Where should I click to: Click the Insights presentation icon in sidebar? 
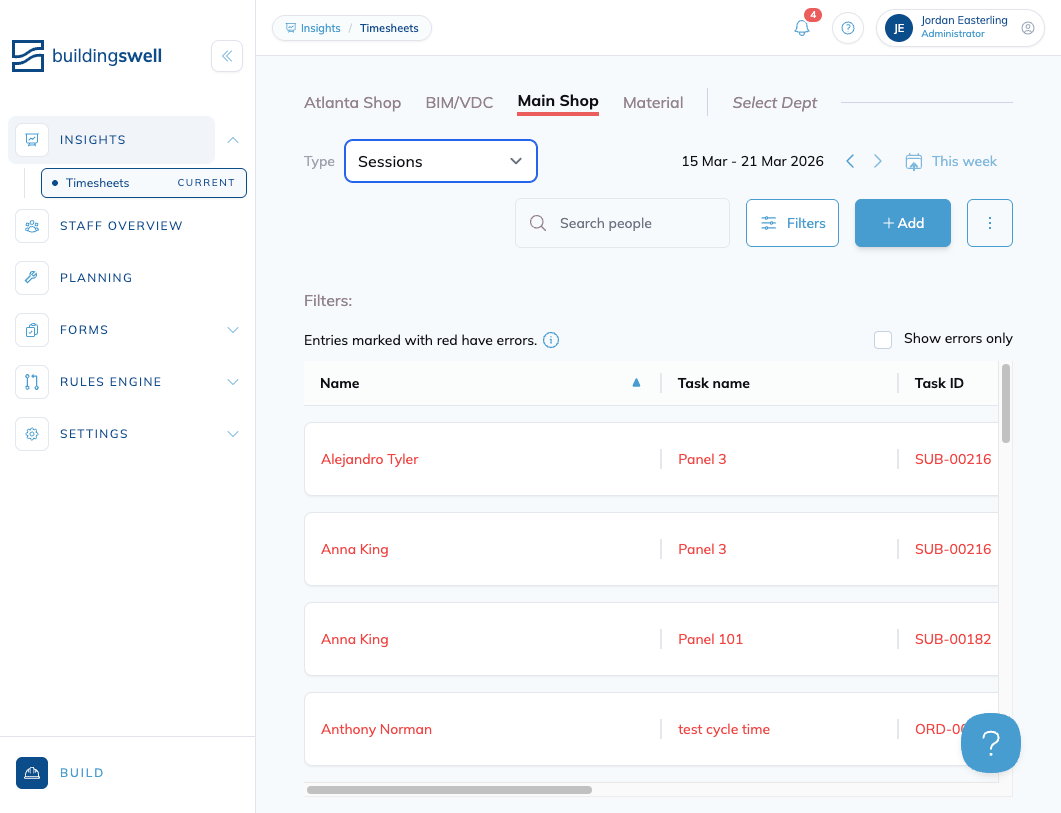click(x=32, y=139)
